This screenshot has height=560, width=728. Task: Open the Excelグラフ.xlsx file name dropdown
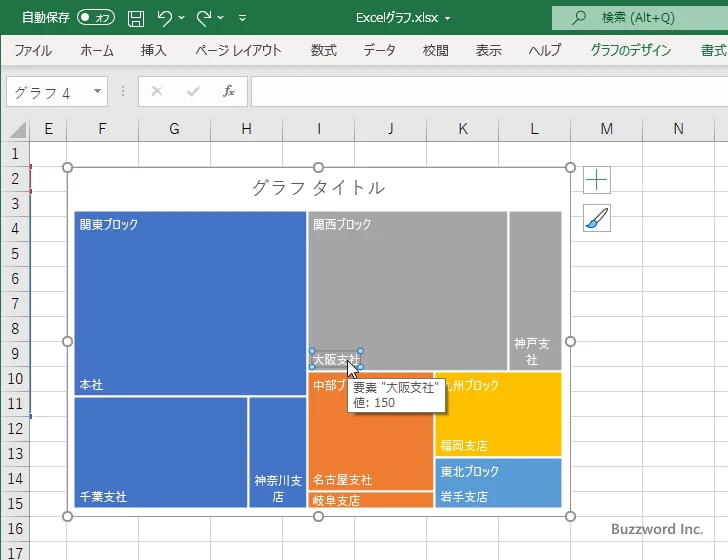(447, 19)
